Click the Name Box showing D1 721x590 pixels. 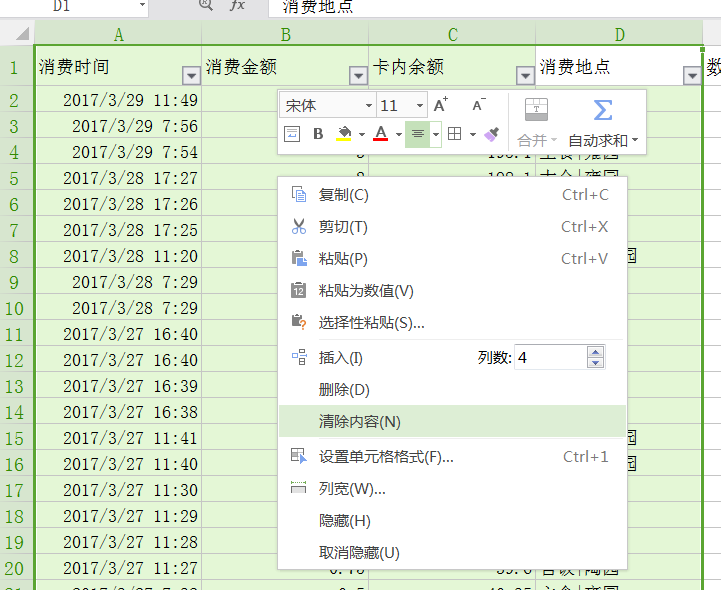62,6
